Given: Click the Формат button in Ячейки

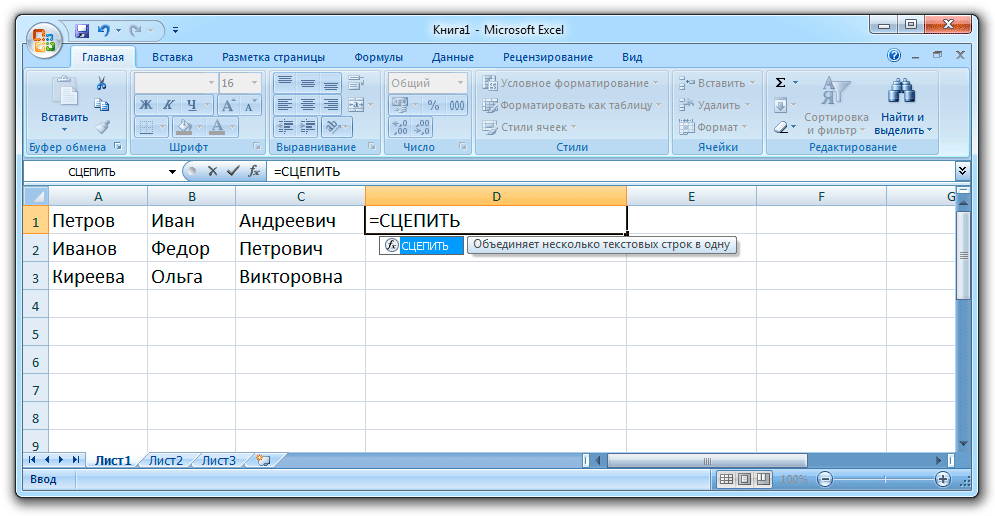Looking at the screenshot, I should point(713,127).
